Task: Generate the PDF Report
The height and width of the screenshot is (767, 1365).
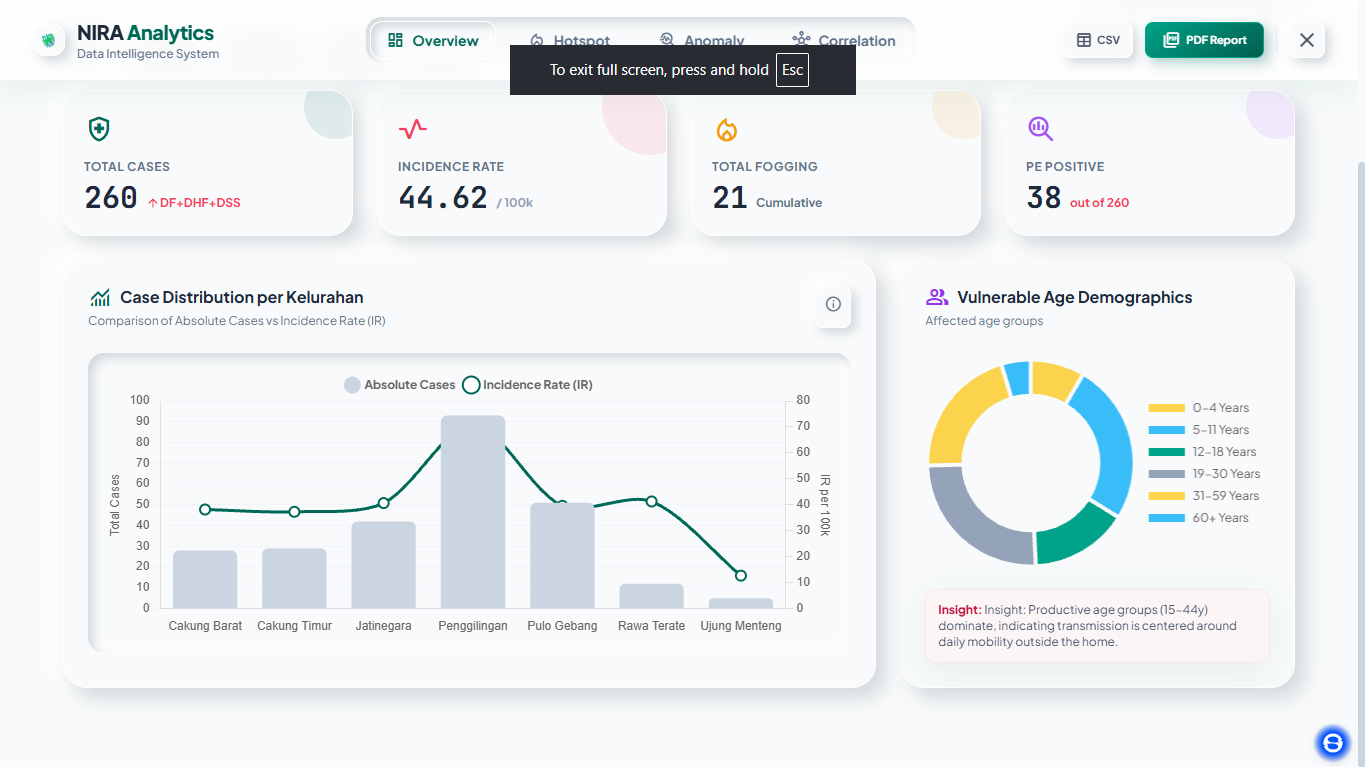Action: point(1205,40)
